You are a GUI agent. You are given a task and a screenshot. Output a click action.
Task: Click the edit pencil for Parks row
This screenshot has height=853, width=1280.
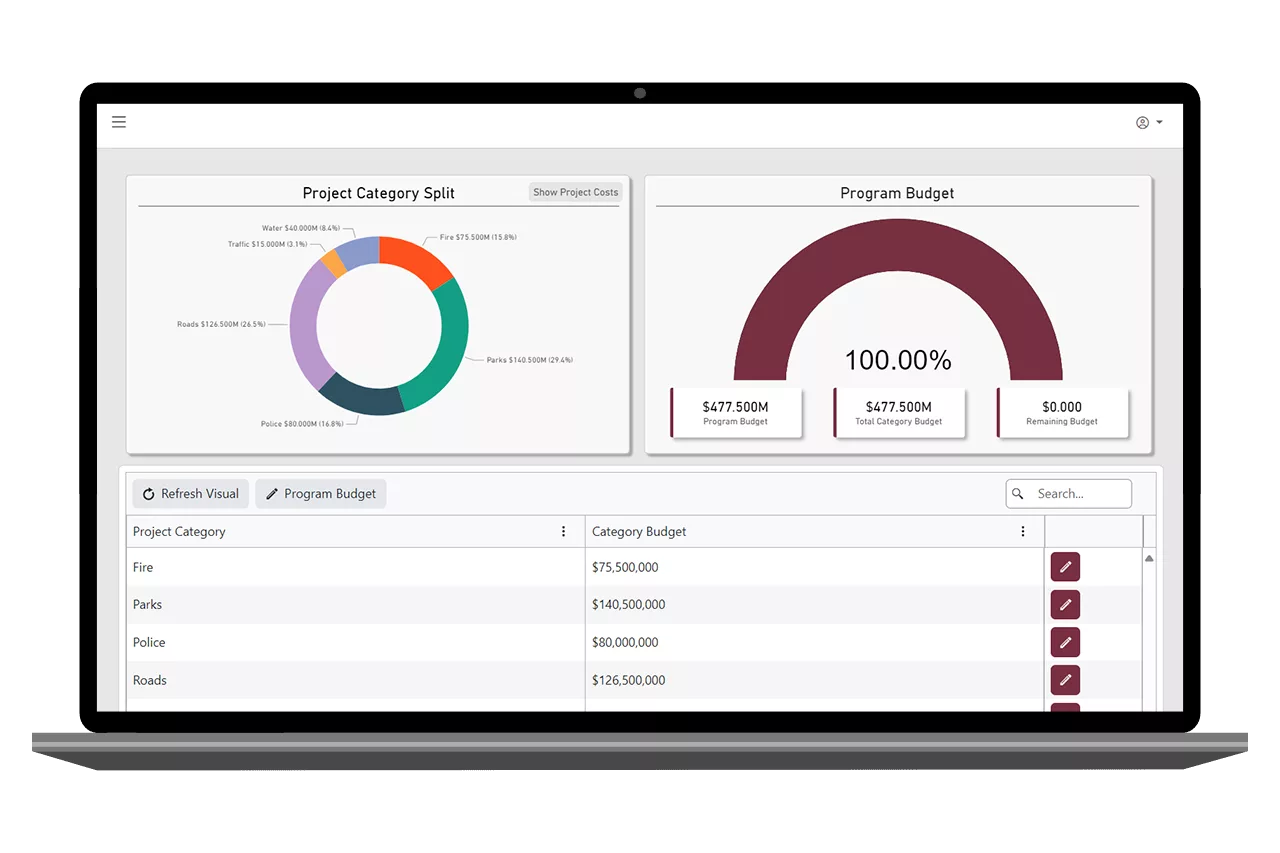pos(1065,605)
